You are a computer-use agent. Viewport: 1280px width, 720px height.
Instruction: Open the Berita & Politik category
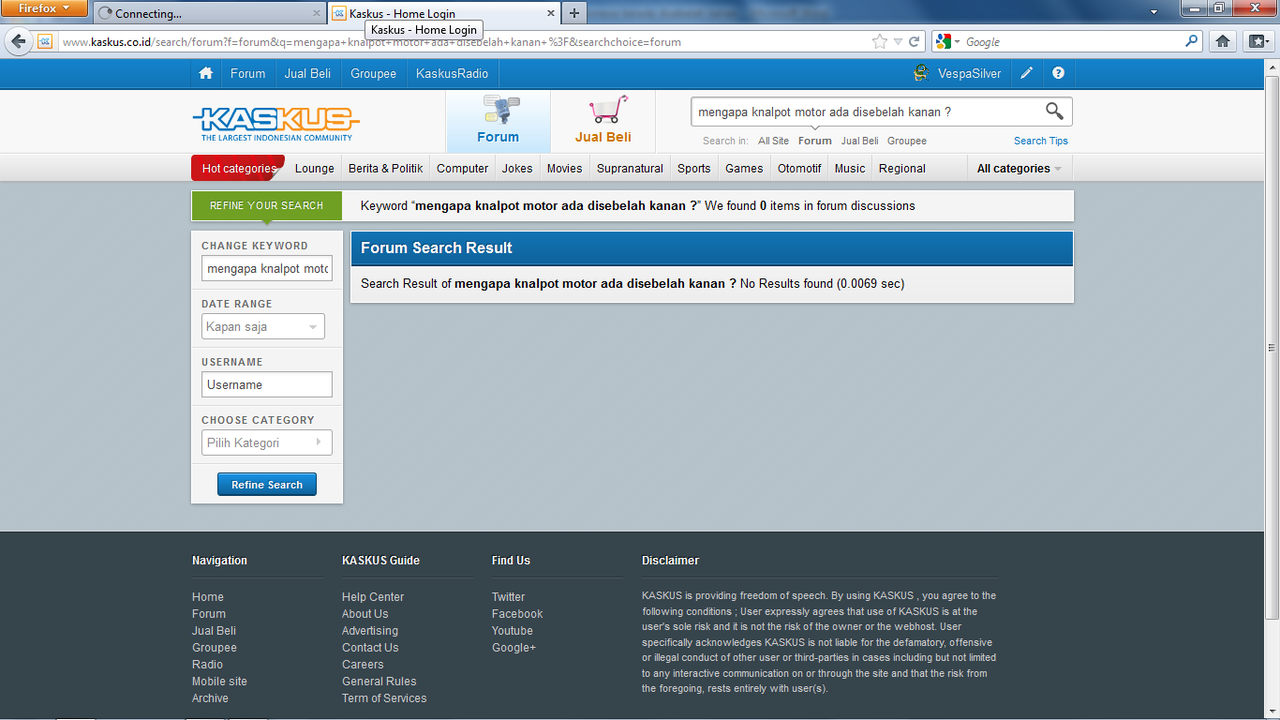point(386,168)
